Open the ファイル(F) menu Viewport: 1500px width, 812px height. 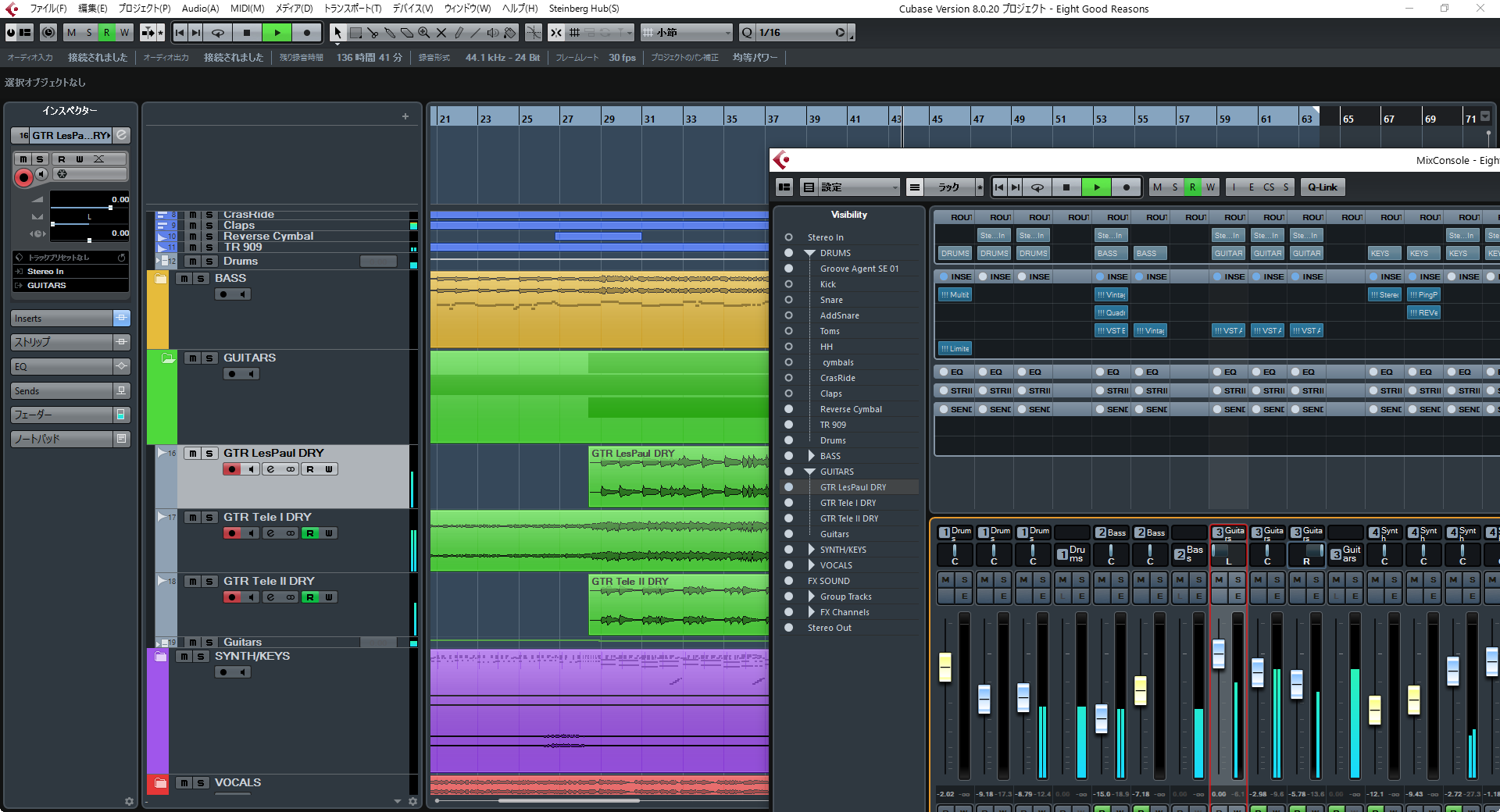click(x=48, y=9)
